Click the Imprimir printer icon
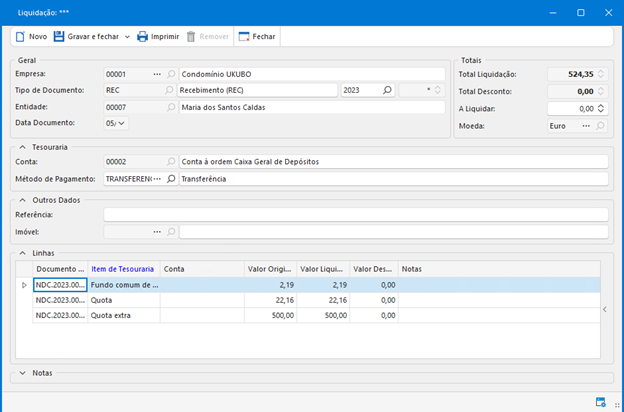 point(142,37)
